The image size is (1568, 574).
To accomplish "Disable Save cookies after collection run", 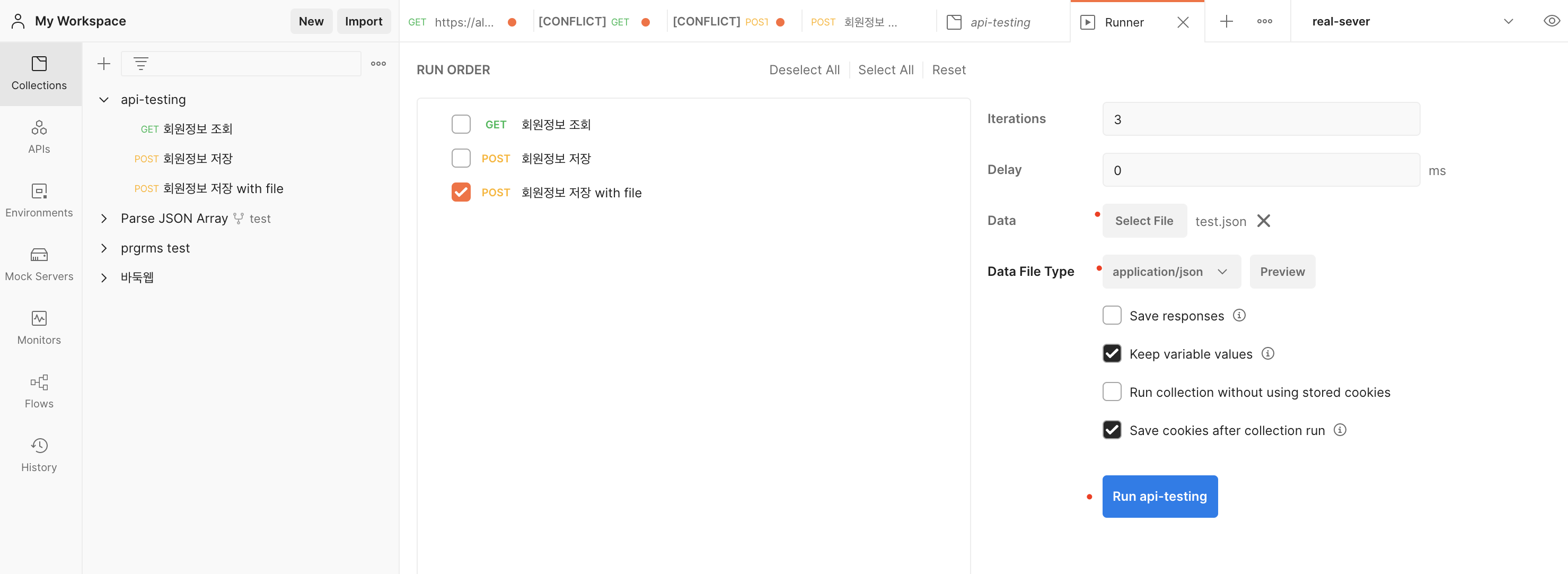I will pos(1112,430).
